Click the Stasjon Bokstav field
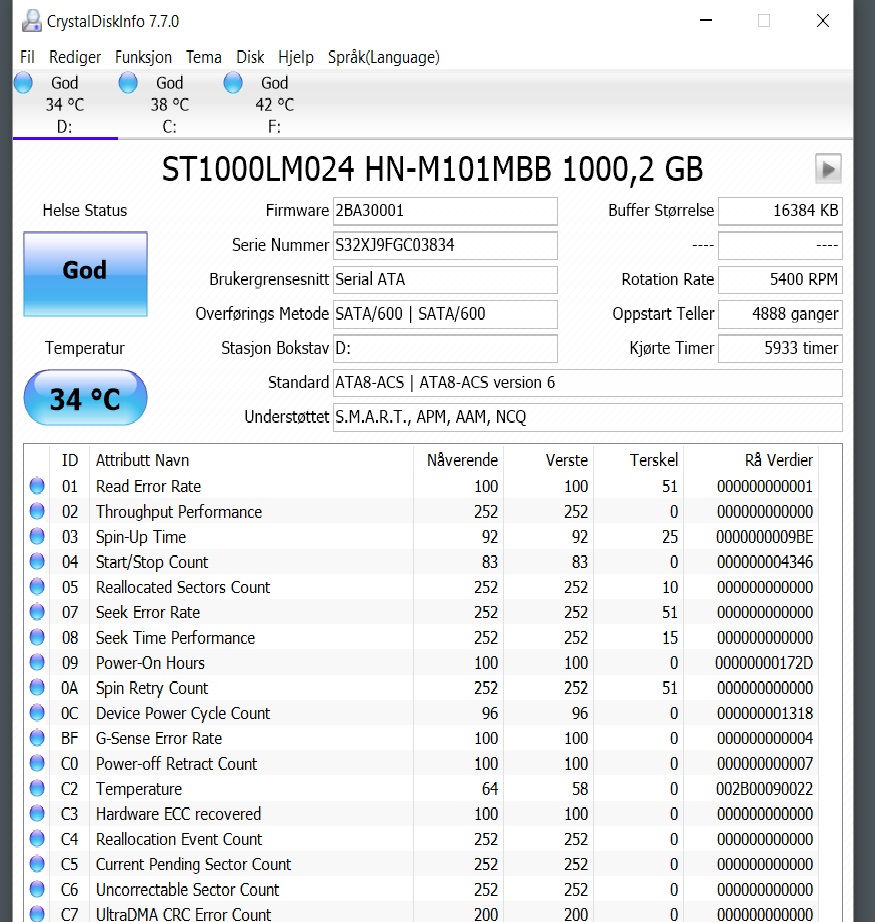This screenshot has height=922, width=875. point(445,348)
